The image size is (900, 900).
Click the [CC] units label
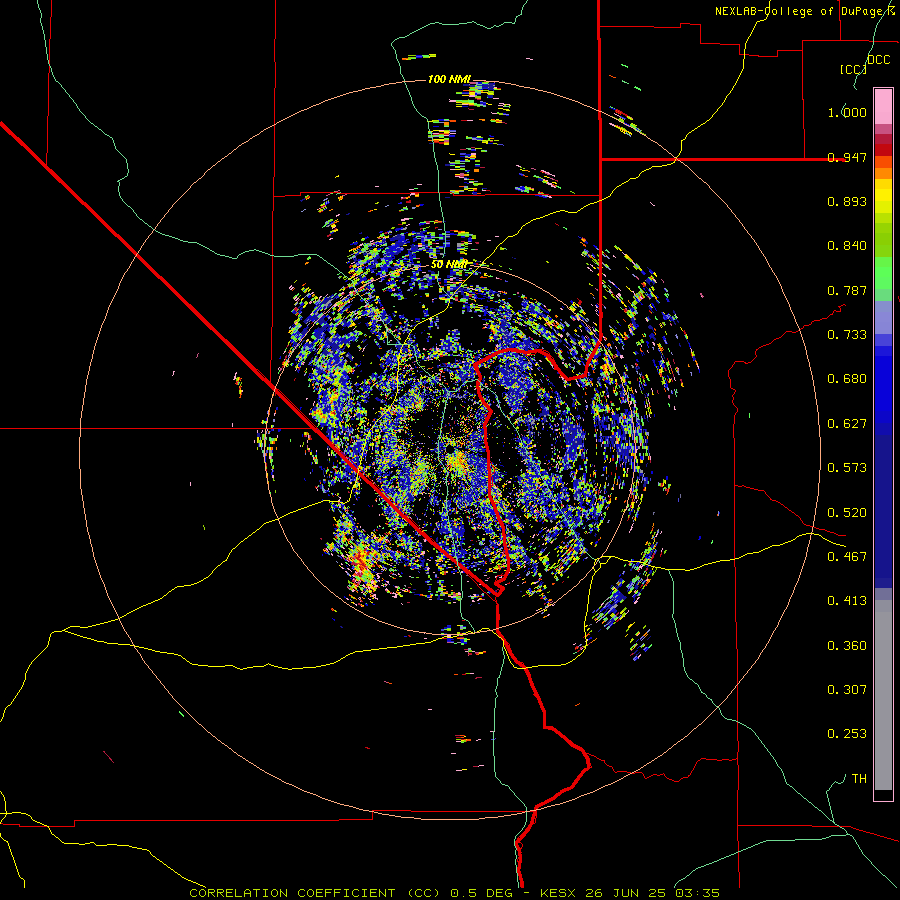(x=853, y=69)
